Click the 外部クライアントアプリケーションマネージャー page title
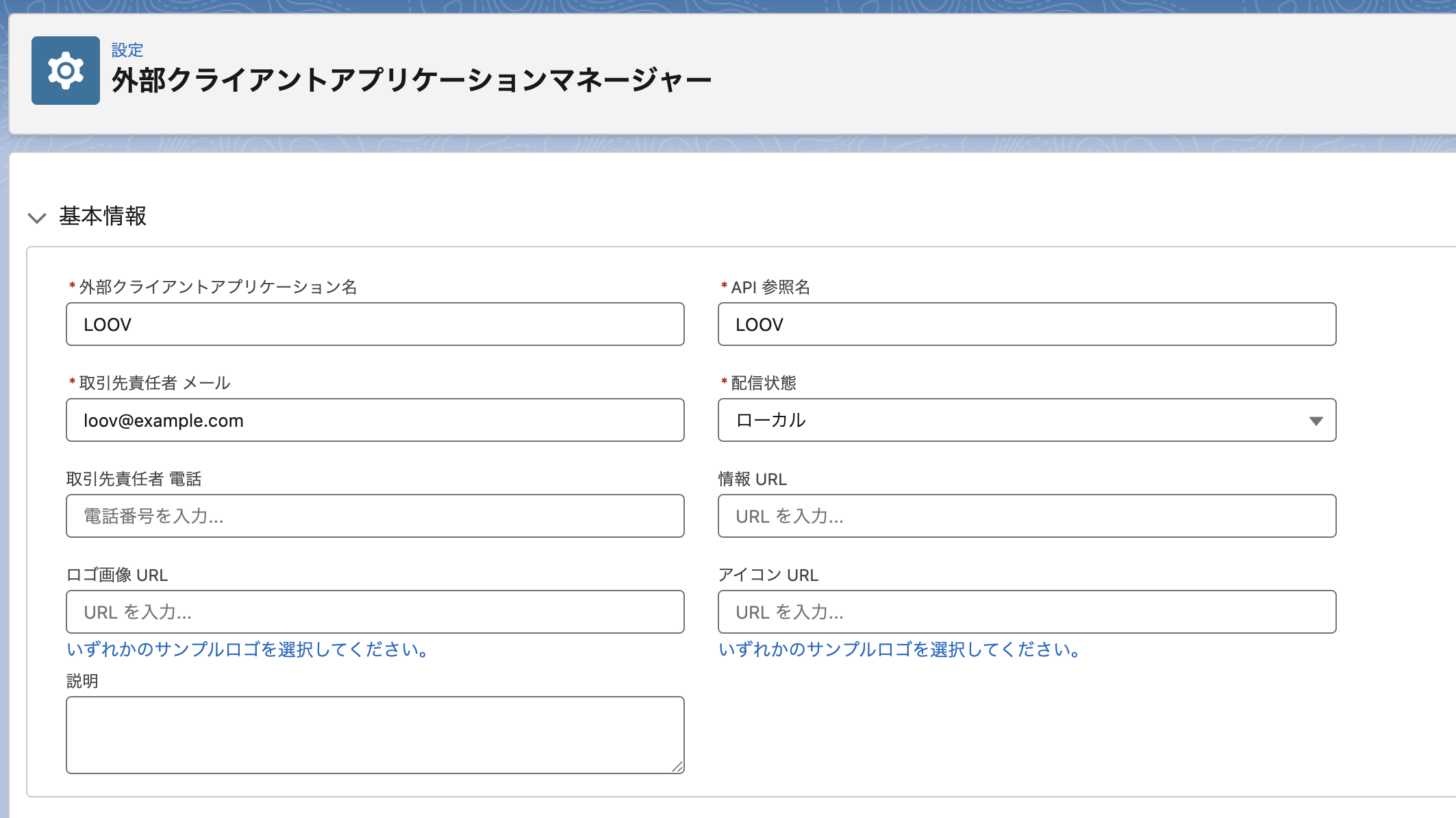The height and width of the screenshot is (818, 1456). 411,81
